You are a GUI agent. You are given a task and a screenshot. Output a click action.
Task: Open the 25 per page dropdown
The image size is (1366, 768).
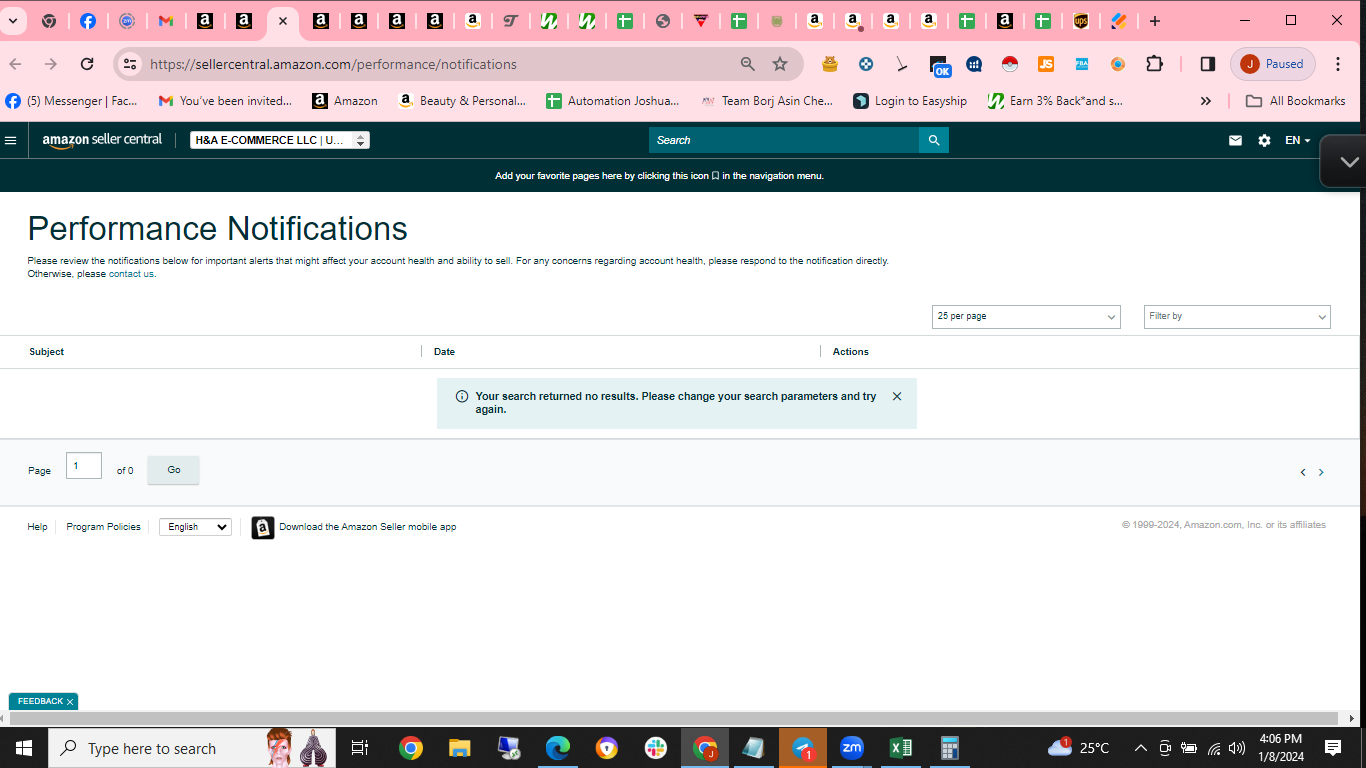[1026, 316]
